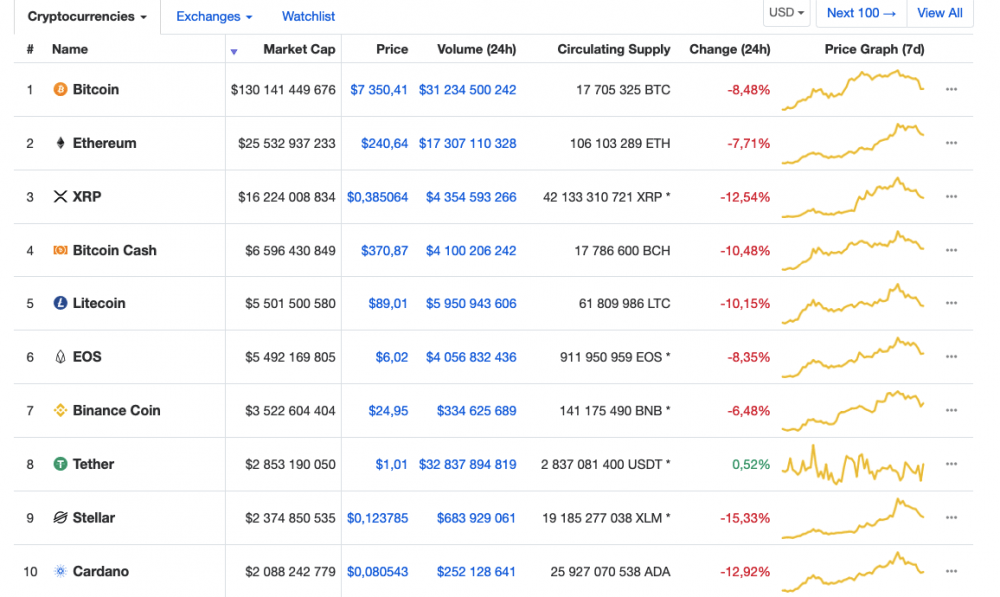The image size is (1000, 597).
Task: Open the three-dot menu for Stellar row
Action: click(x=952, y=517)
